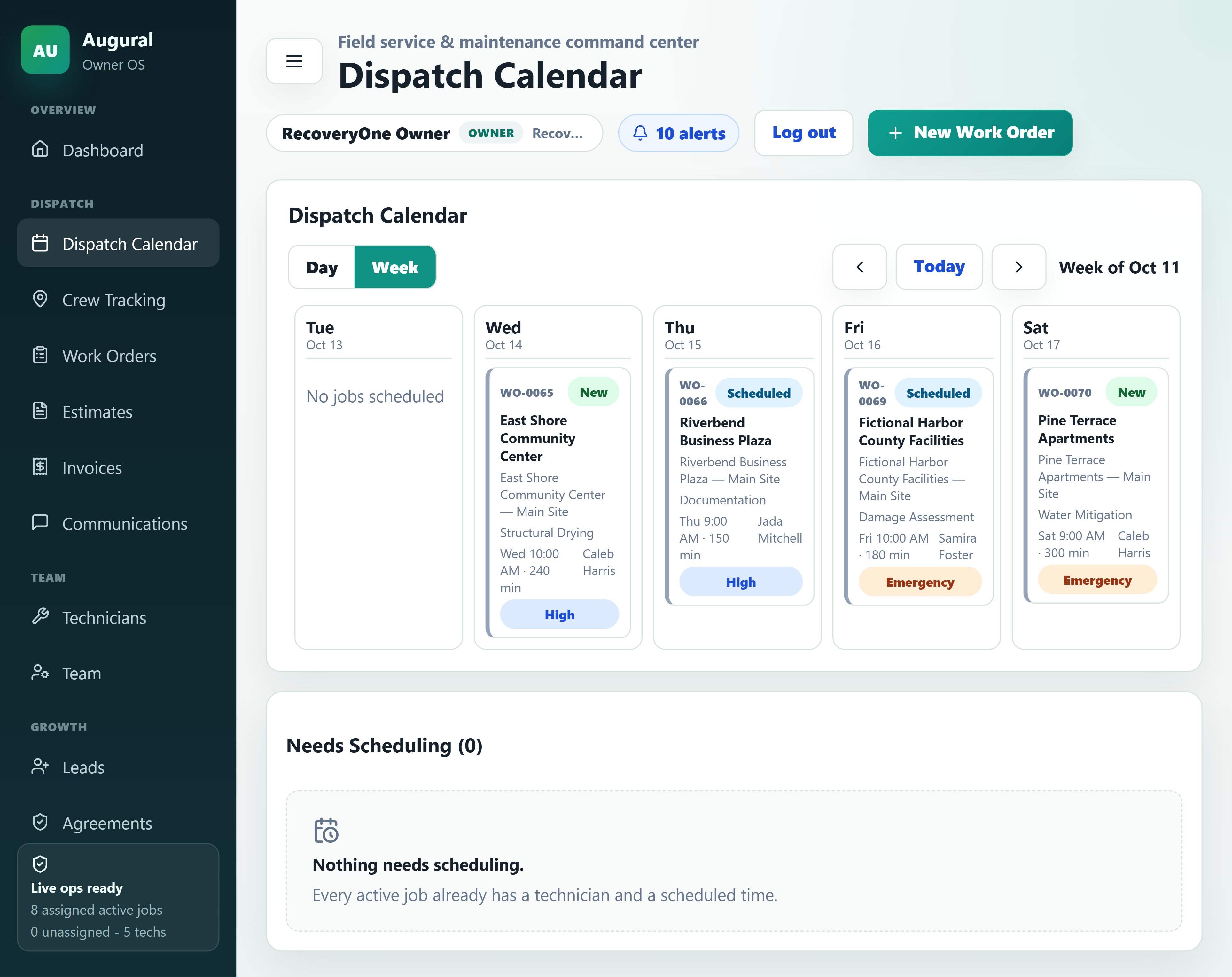
Task: Switch calendar to Day view
Action: [x=322, y=267]
